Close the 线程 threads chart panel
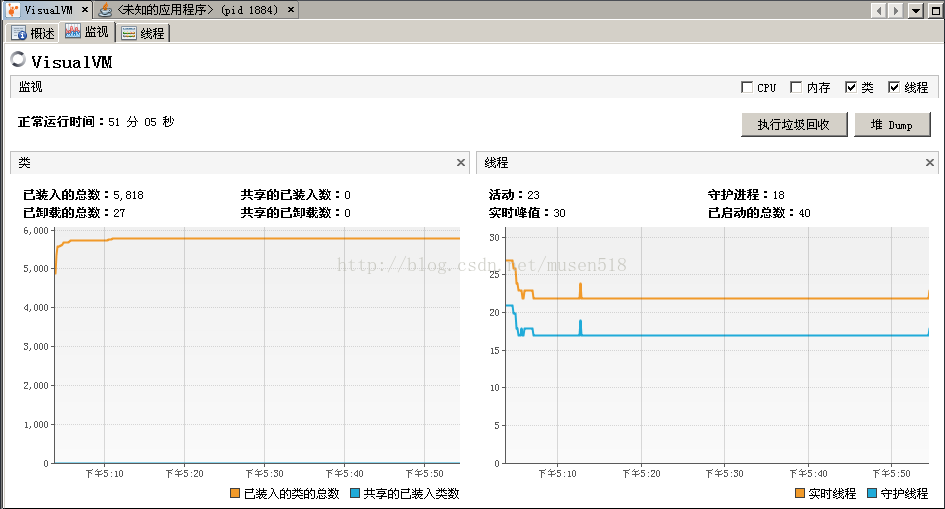Screen dimensions: 945x509 click(930, 163)
